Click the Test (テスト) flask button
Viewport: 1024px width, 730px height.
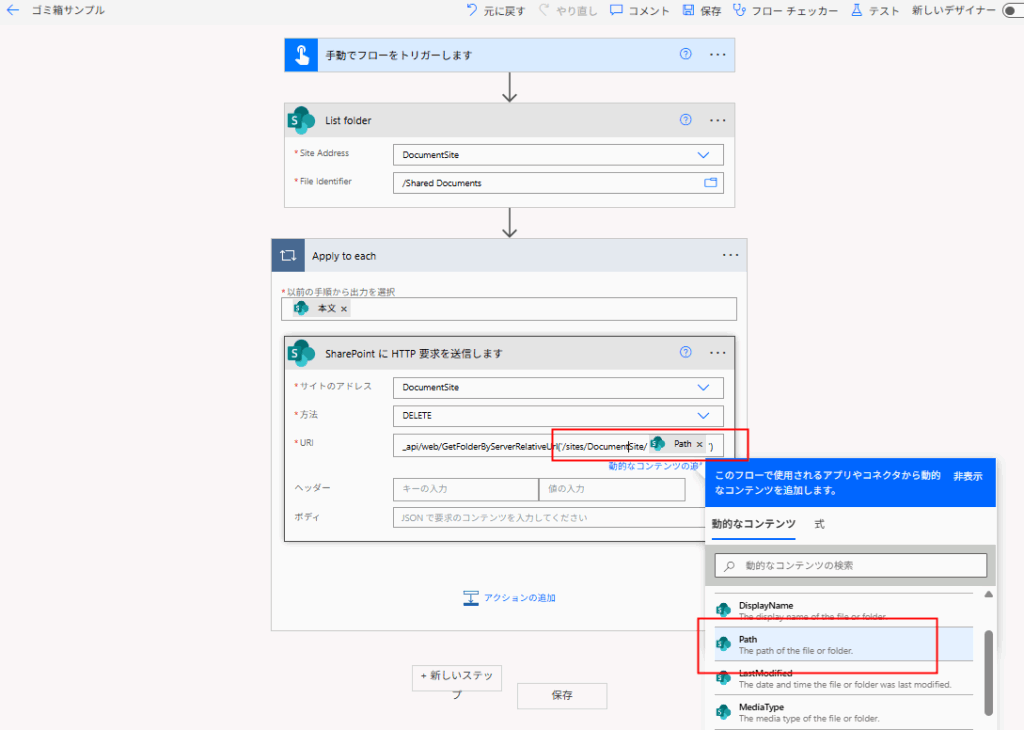click(x=875, y=10)
